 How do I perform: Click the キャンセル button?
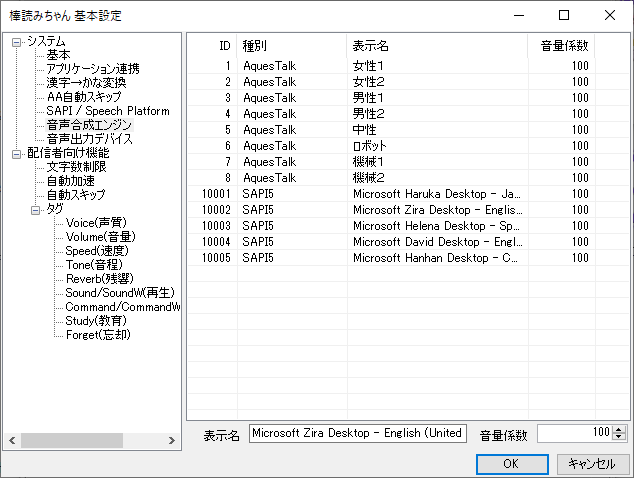pos(593,464)
